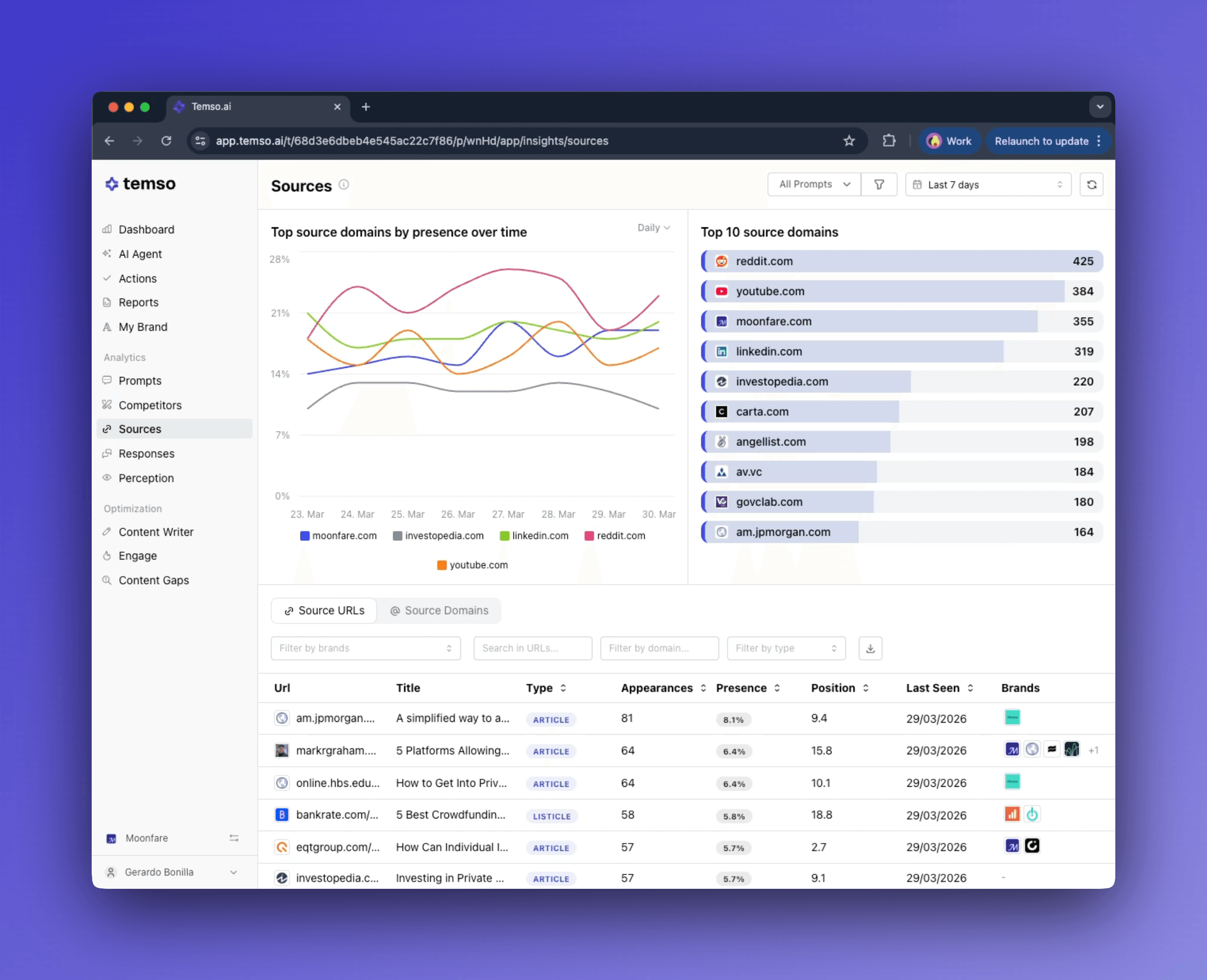
Task: Reload the page with browser reload icon
Action: (x=166, y=141)
